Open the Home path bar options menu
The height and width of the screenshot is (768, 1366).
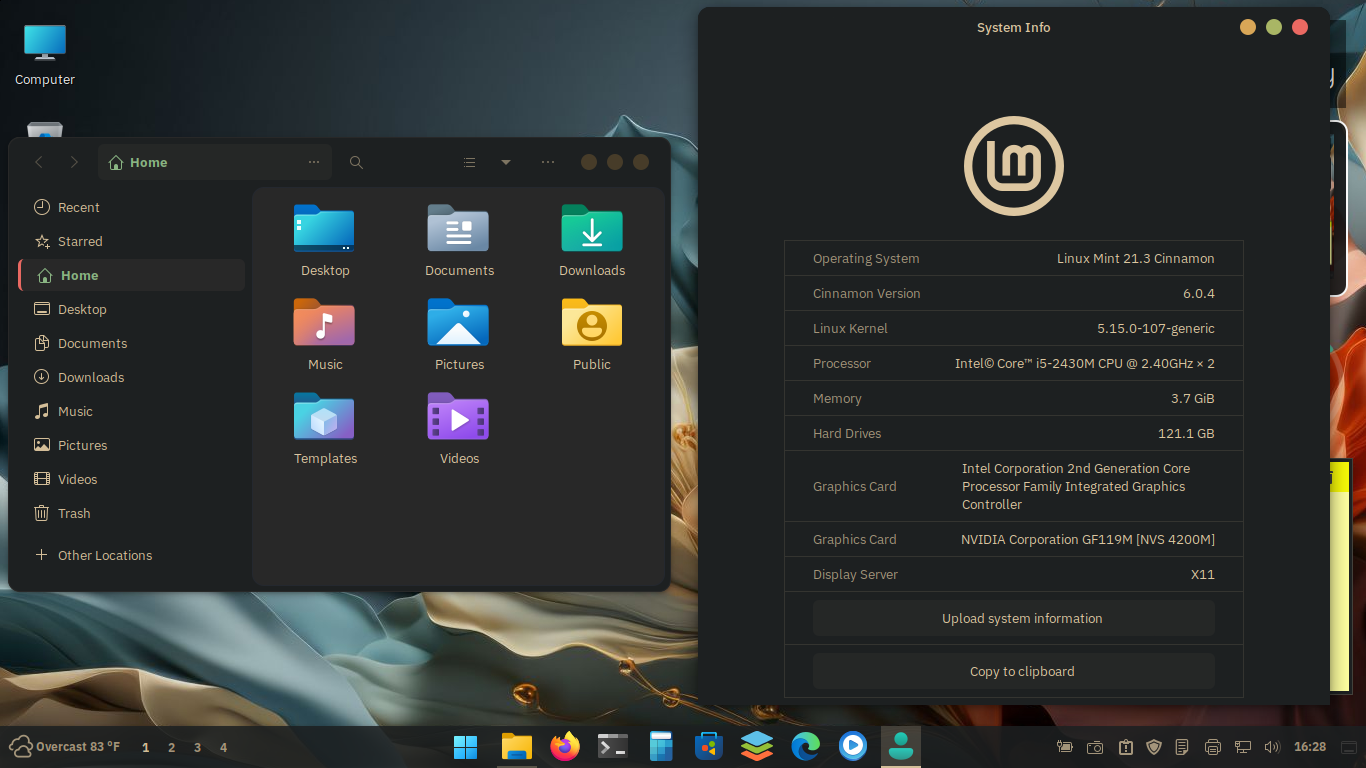[x=314, y=162]
